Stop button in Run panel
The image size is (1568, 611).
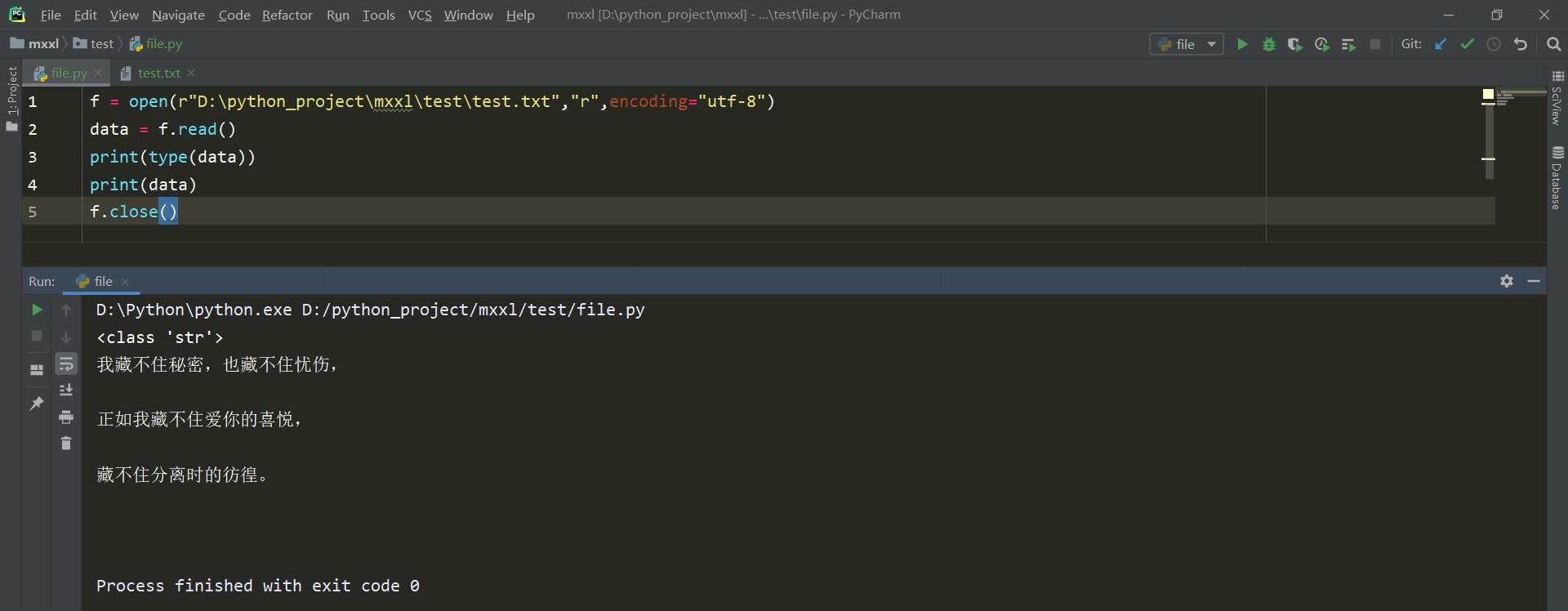(x=37, y=336)
